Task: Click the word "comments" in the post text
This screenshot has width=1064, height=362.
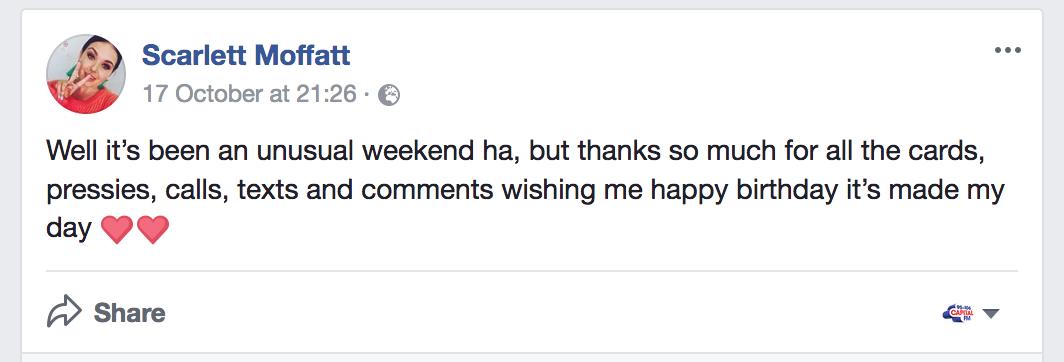Action: click(x=427, y=191)
